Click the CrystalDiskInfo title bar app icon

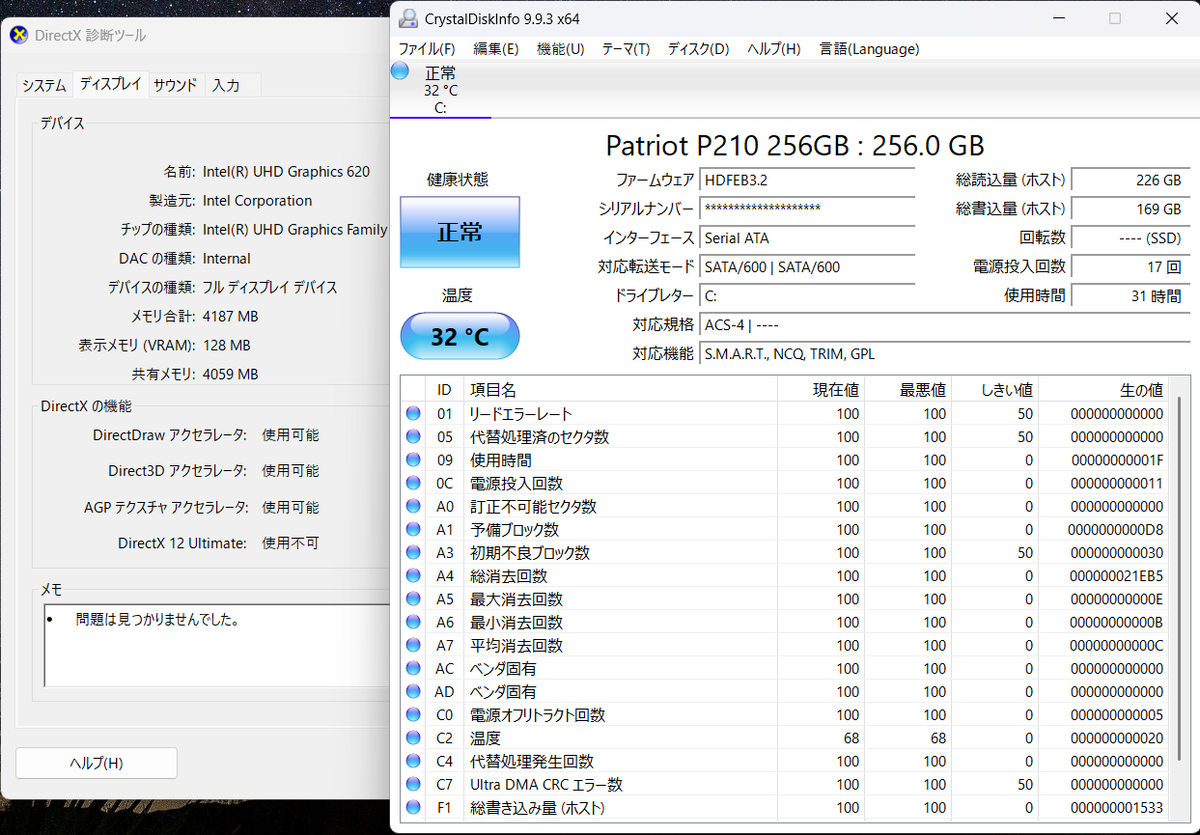click(408, 18)
